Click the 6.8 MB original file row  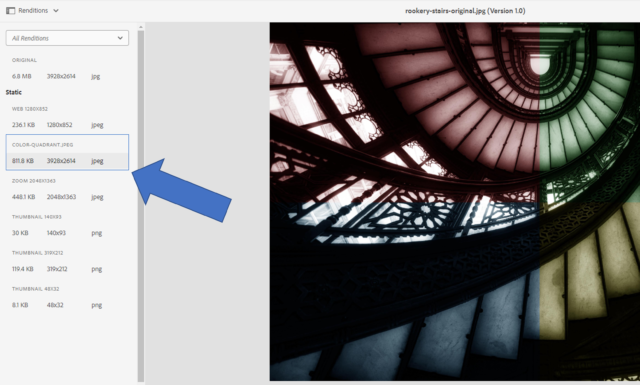pos(67,76)
